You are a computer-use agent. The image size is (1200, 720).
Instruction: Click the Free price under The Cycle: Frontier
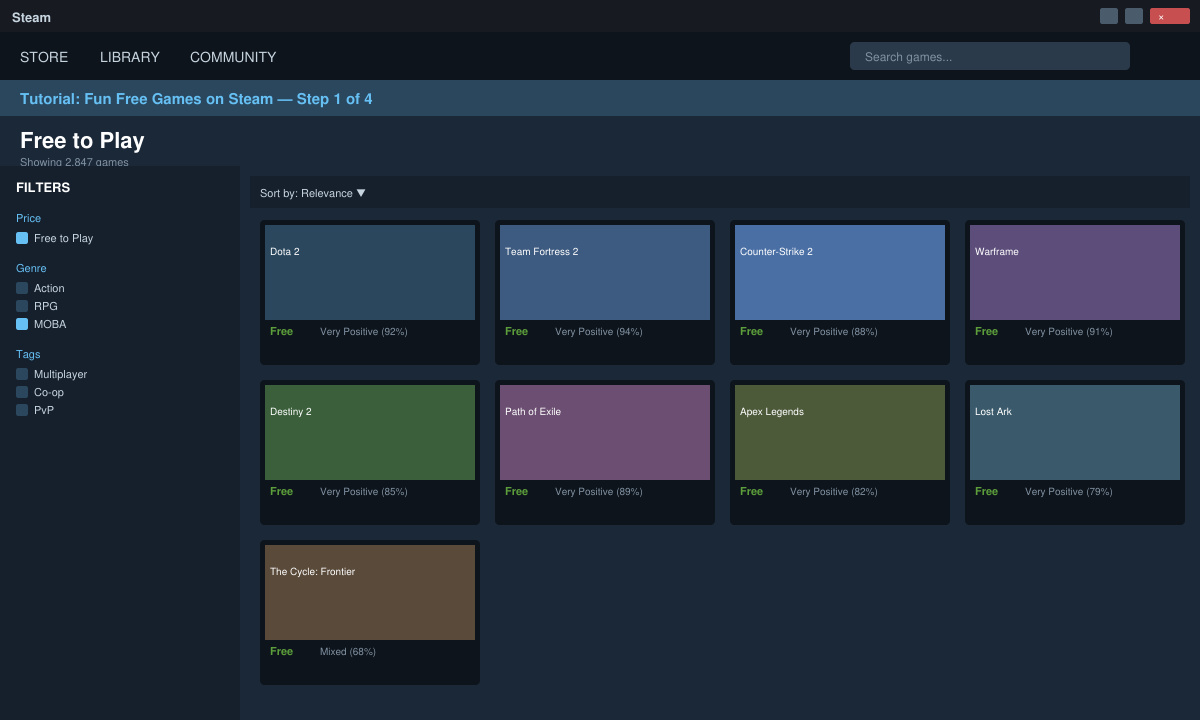coord(281,651)
